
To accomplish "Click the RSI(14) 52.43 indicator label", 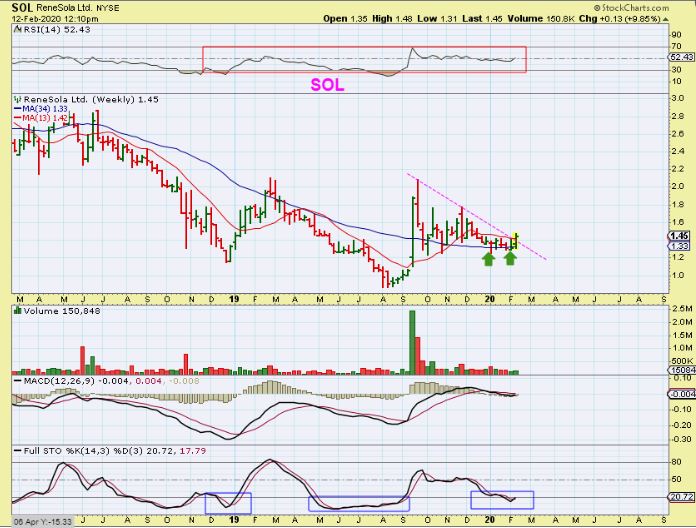I will [x=57, y=30].
